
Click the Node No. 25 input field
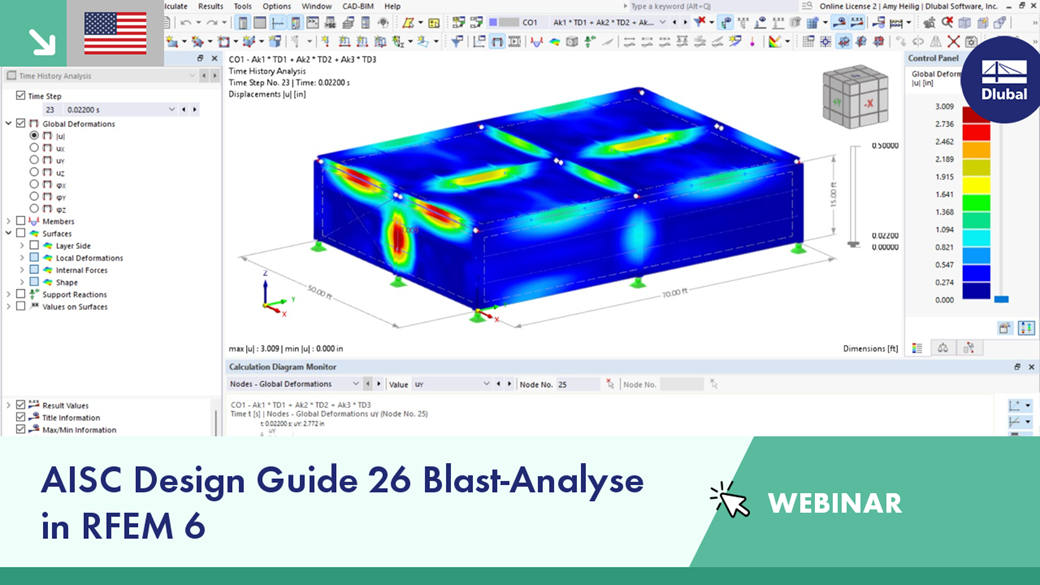pyautogui.click(x=577, y=384)
